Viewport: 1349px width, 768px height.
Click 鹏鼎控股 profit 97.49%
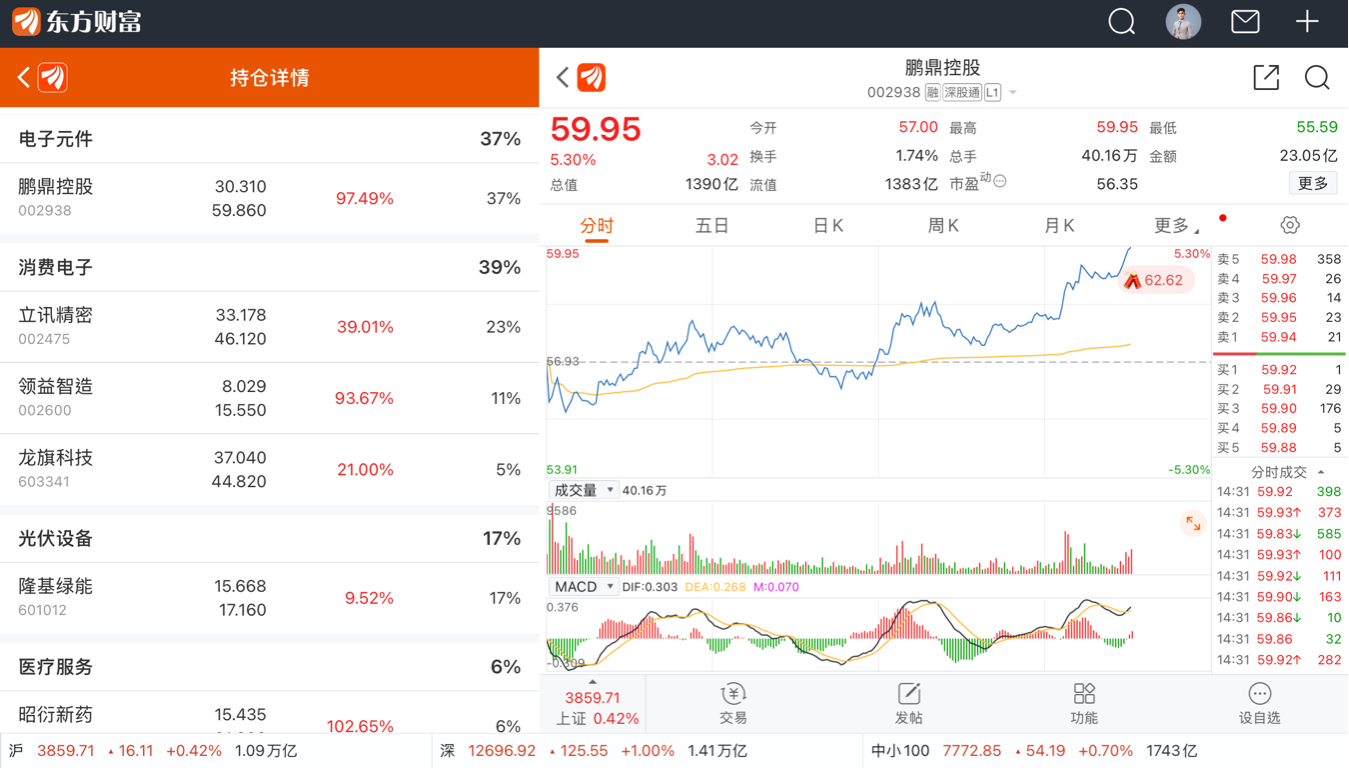pos(364,199)
